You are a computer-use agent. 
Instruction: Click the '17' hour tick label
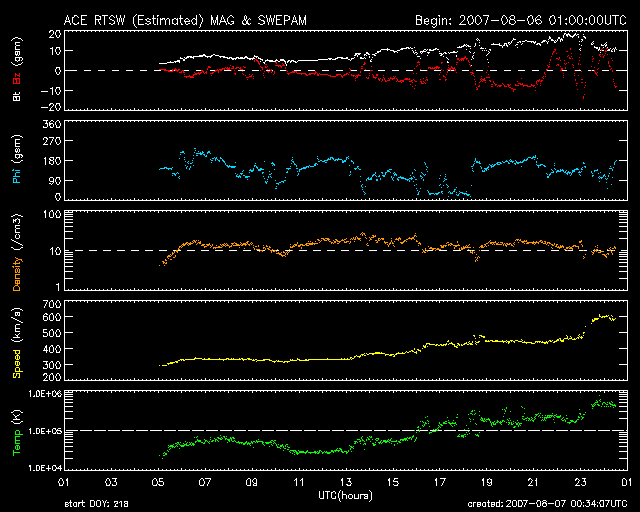(440, 482)
